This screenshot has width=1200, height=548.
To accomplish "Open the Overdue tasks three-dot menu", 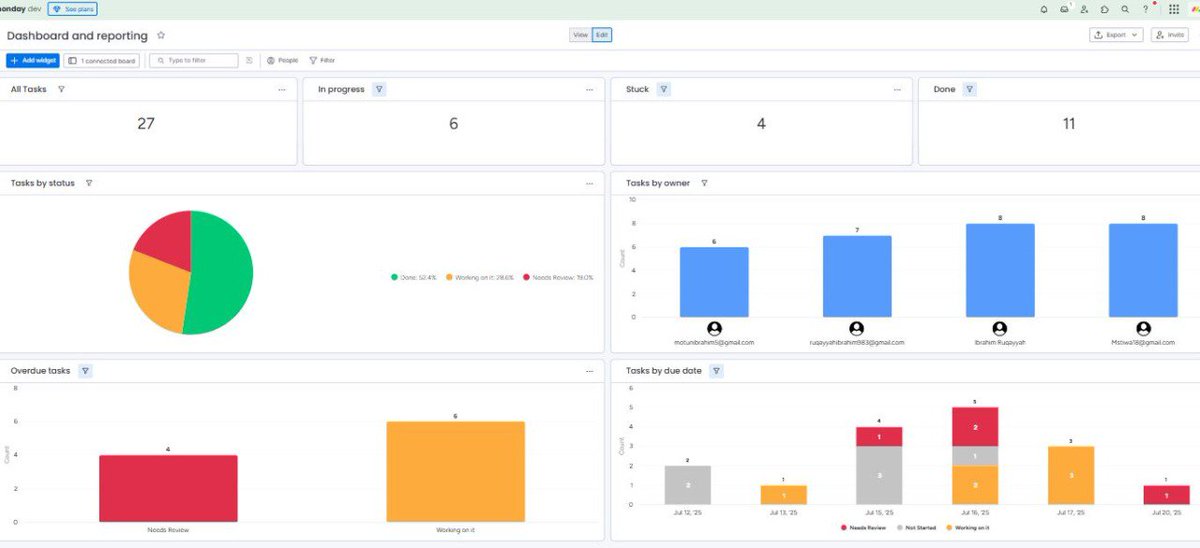I will coord(590,370).
